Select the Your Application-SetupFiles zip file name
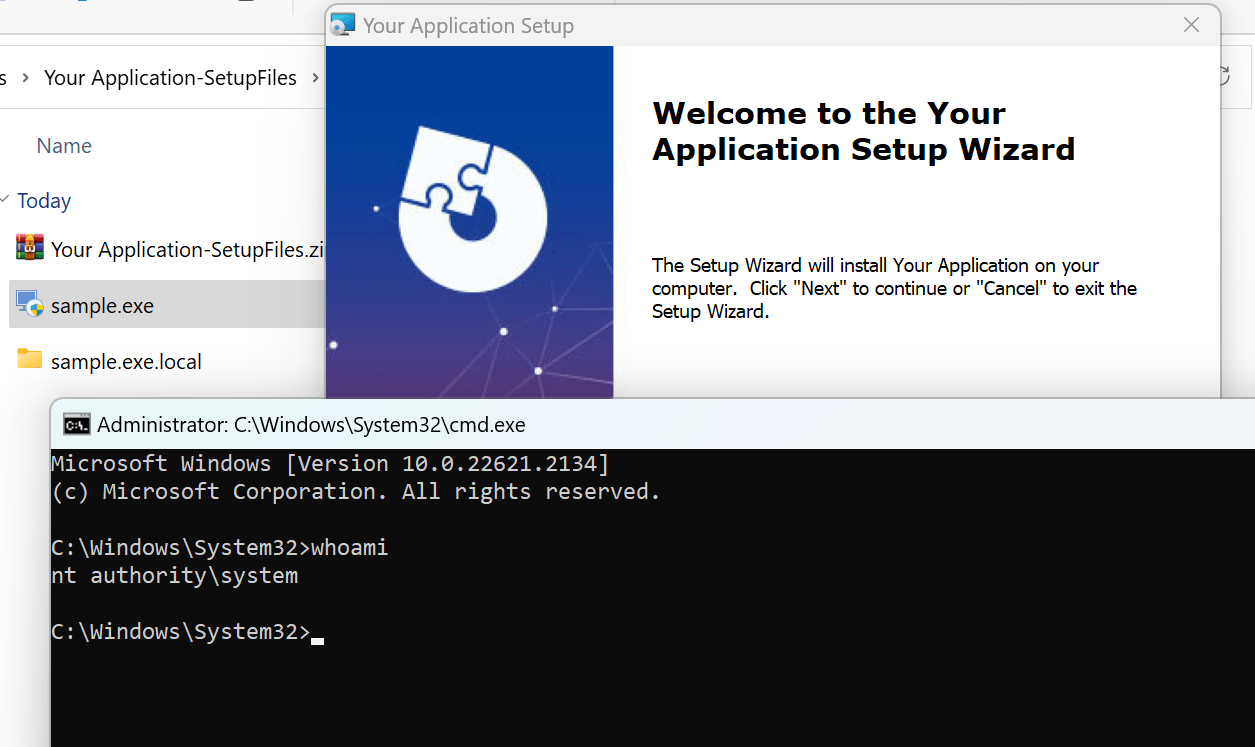This screenshot has width=1255, height=747. (x=187, y=249)
